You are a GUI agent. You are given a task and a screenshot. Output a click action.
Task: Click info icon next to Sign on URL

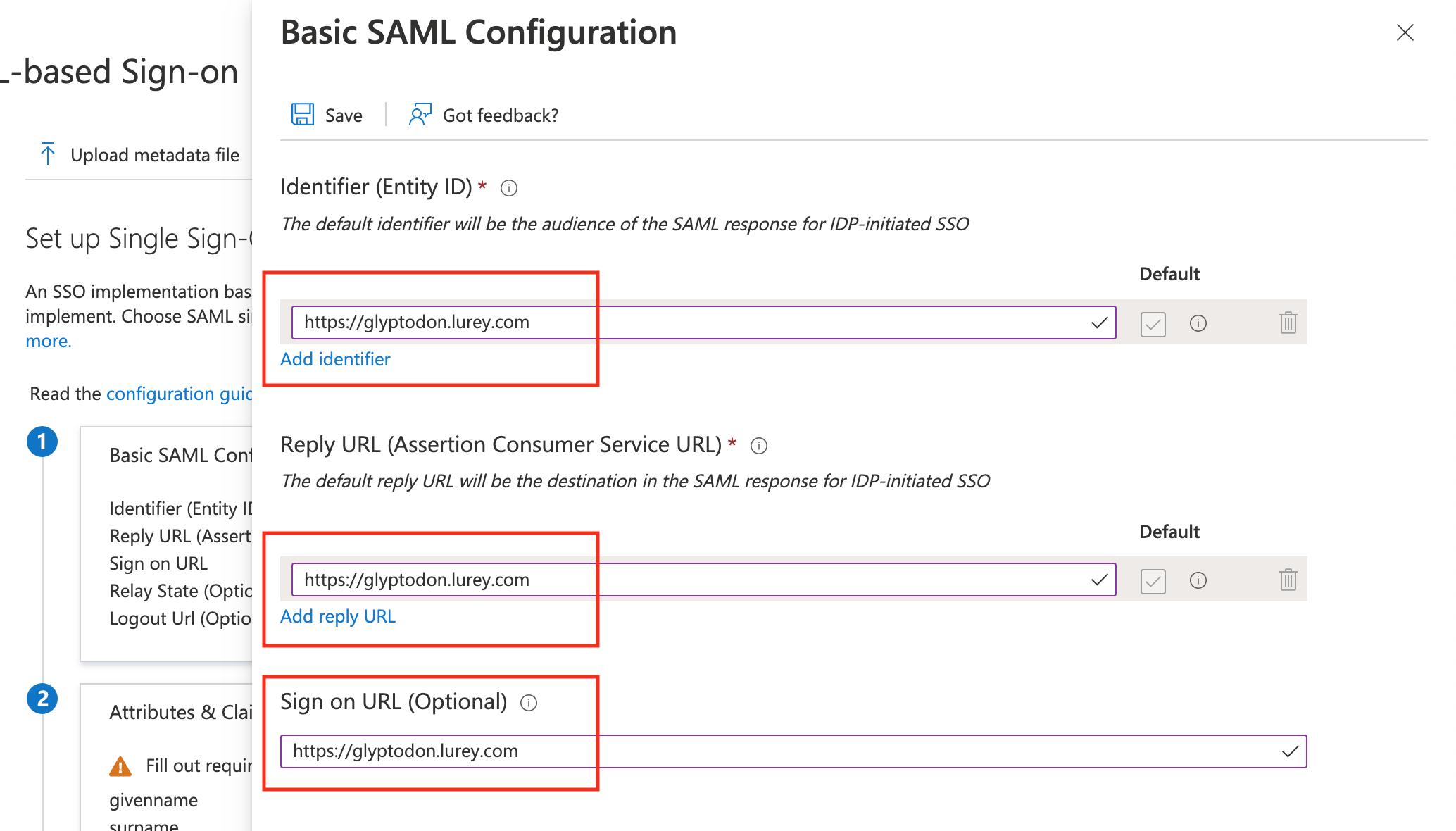(x=529, y=703)
